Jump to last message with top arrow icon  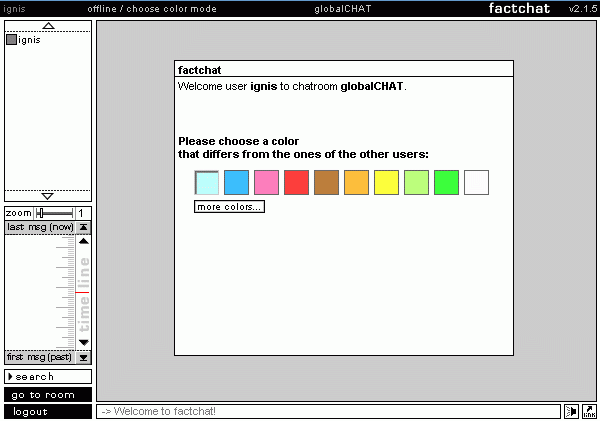[x=84, y=227]
